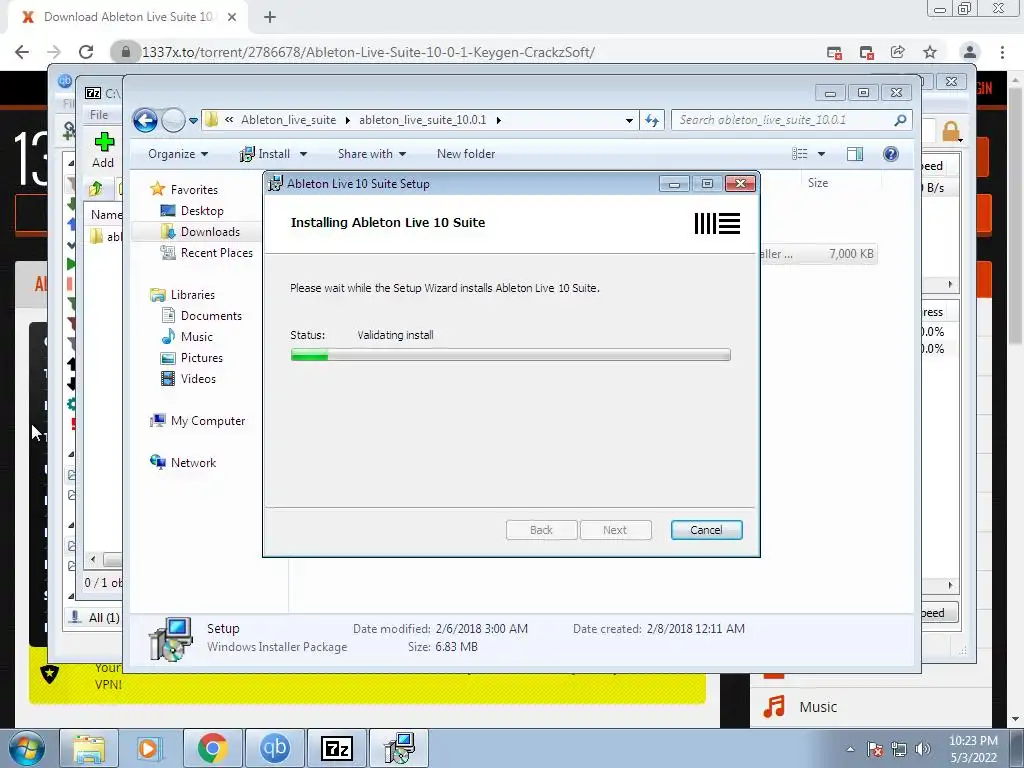1024x768 pixels.
Task: Open the Share with menu
Action: pyautogui.click(x=372, y=154)
